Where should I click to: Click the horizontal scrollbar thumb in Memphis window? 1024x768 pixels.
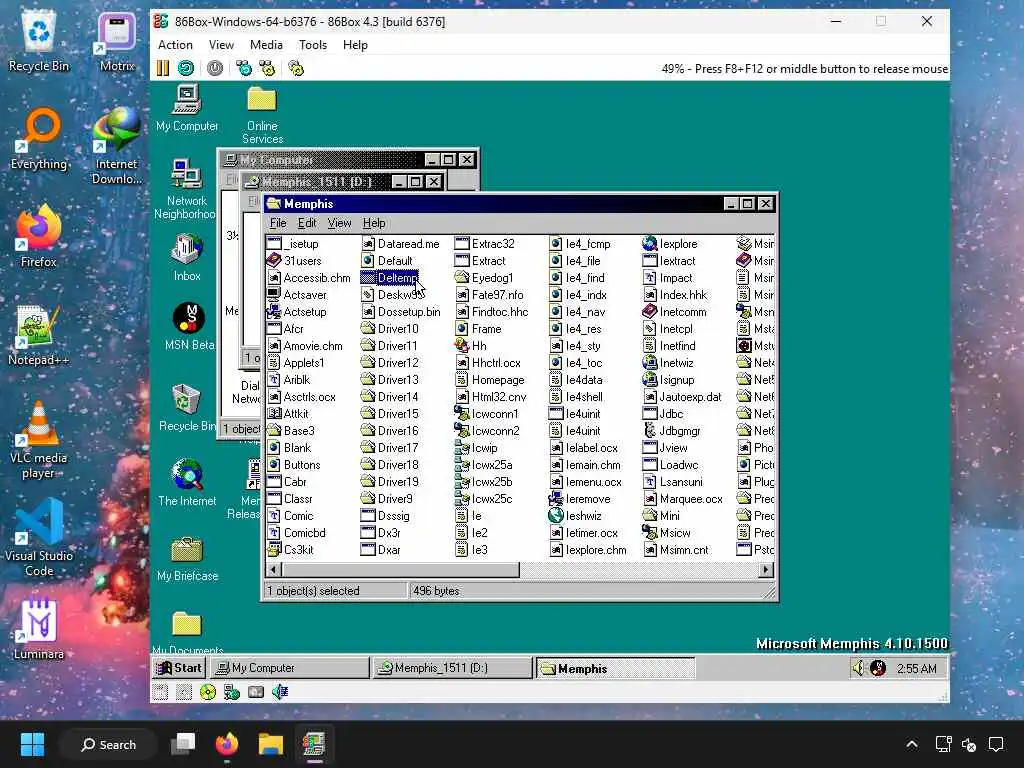click(x=401, y=569)
